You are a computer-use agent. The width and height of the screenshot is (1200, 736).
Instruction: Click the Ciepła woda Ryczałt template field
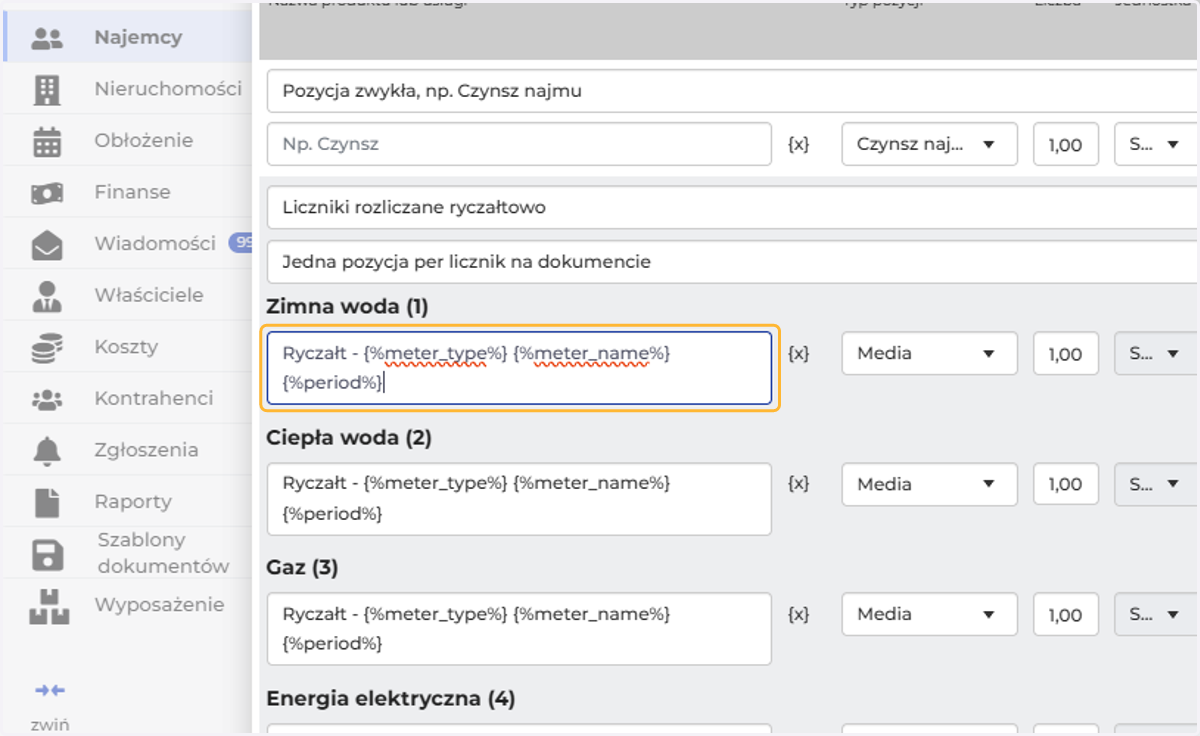[x=519, y=498]
